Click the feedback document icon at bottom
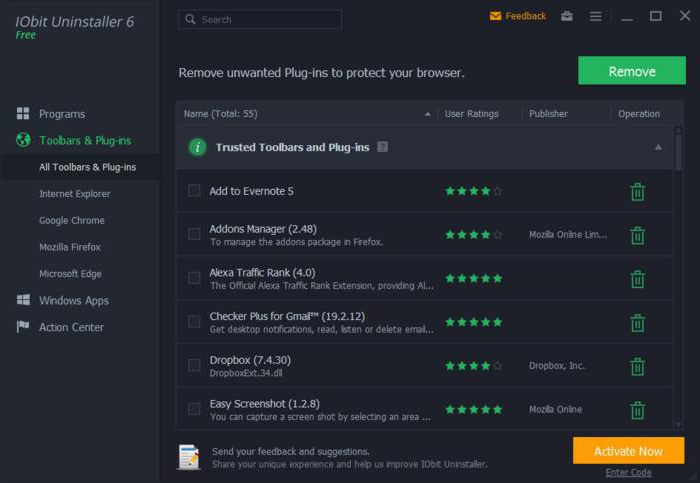Image resolution: width=700 pixels, height=483 pixels. click(x=189, y=457)
